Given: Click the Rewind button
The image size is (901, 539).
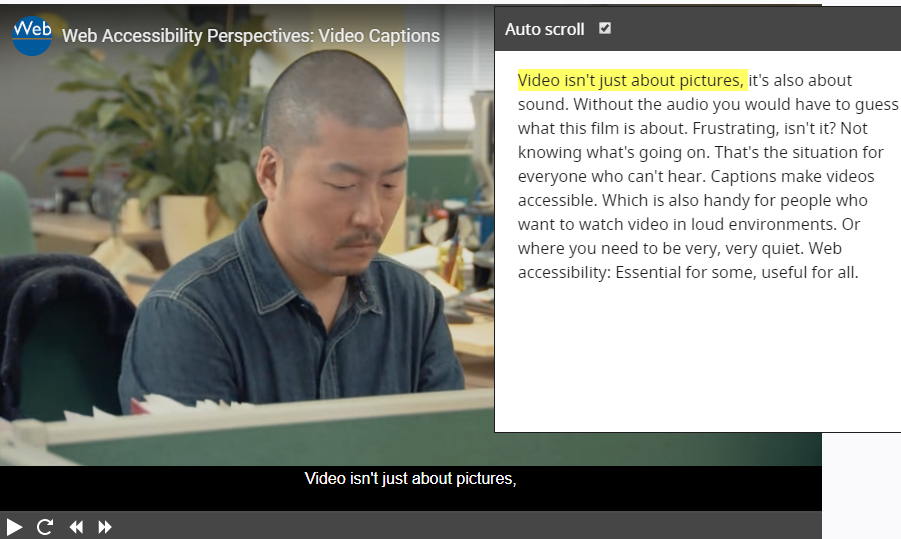Looking at the screenshot, I should point(76,527).
